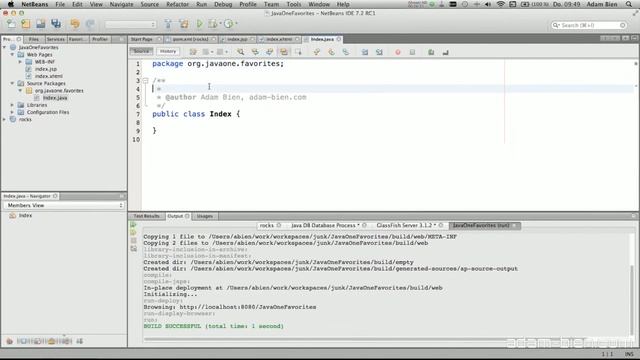
Task: Click the Uncomment editor toolbar icon
Action: (x=445, y=52)
